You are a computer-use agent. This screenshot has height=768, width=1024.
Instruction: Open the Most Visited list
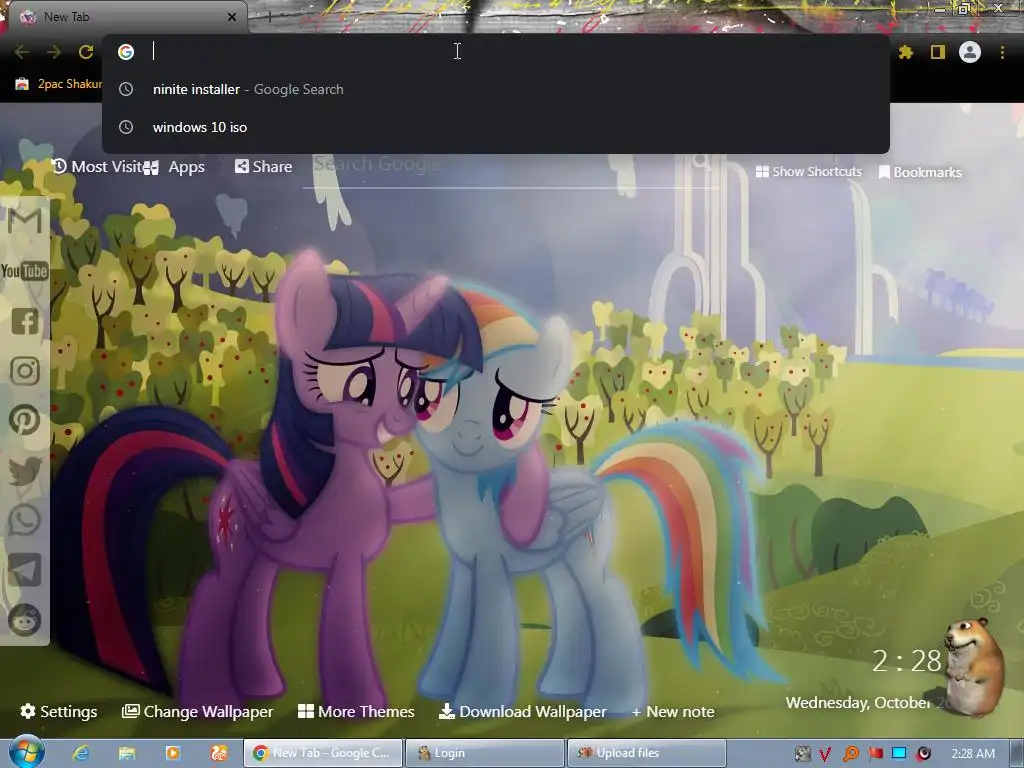pos(97,167)
